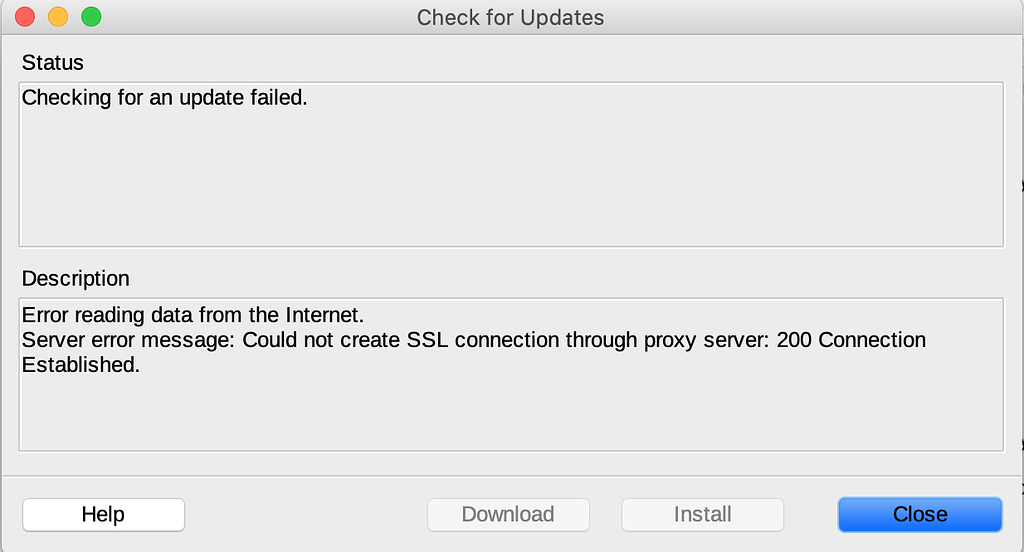Focus the empty area of the Description box

pos(511,413)
